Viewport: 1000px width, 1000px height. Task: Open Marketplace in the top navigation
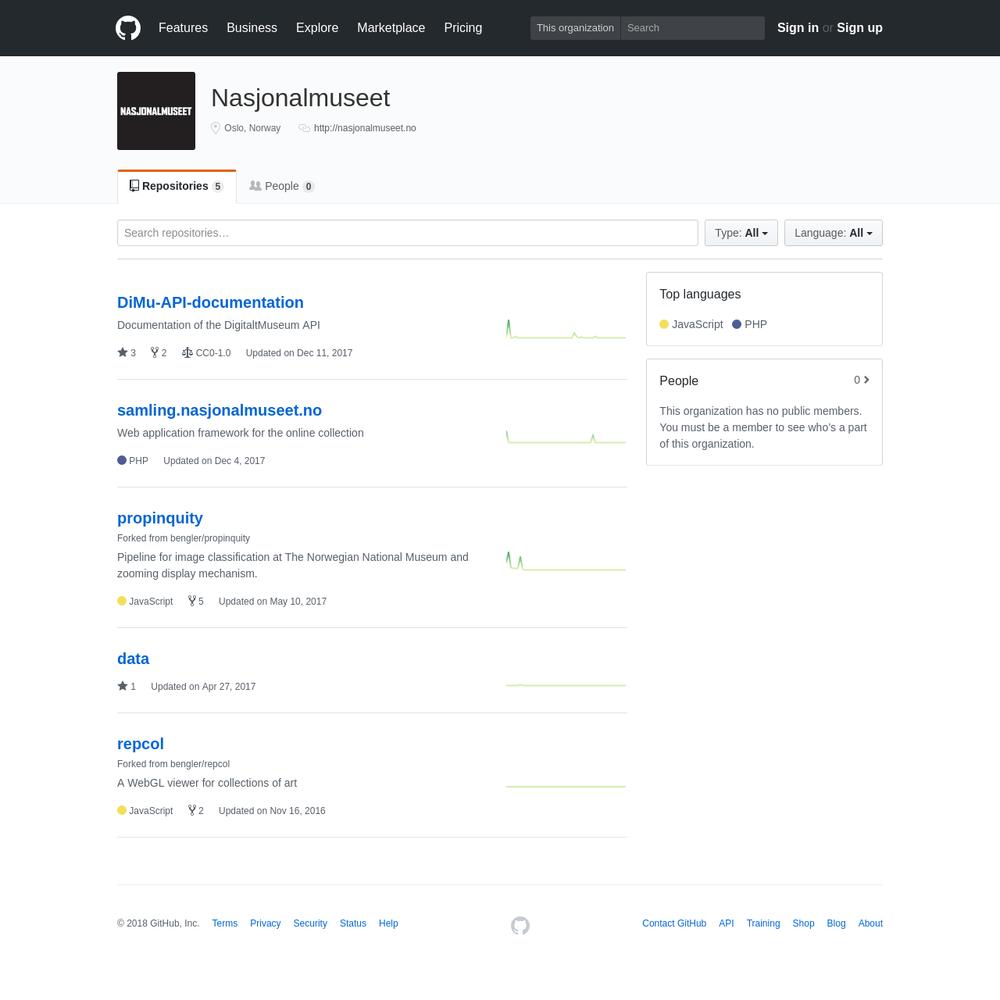[x=391, y=28]
